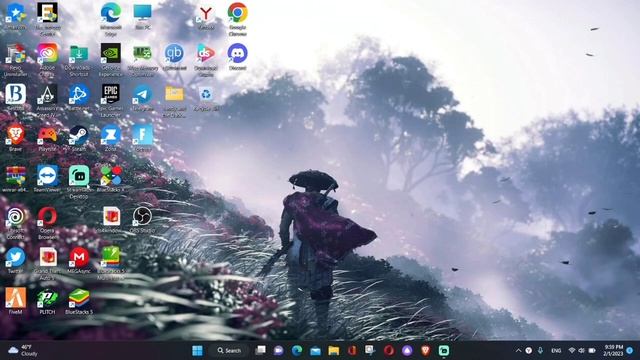The image size is (640, 360).
Task: Open Epic Games Launcher desktop shortcut
Action: tap(111, 94)
